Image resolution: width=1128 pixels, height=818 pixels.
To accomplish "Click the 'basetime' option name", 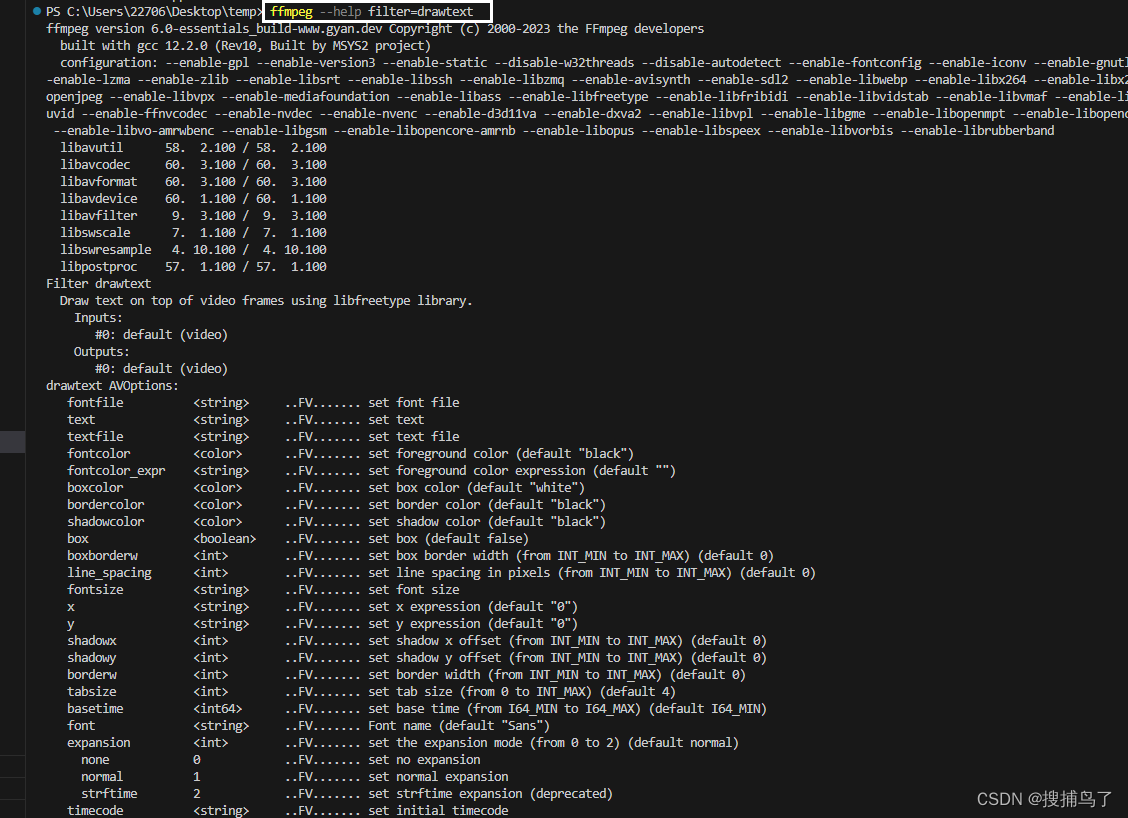I will point(95,709).
